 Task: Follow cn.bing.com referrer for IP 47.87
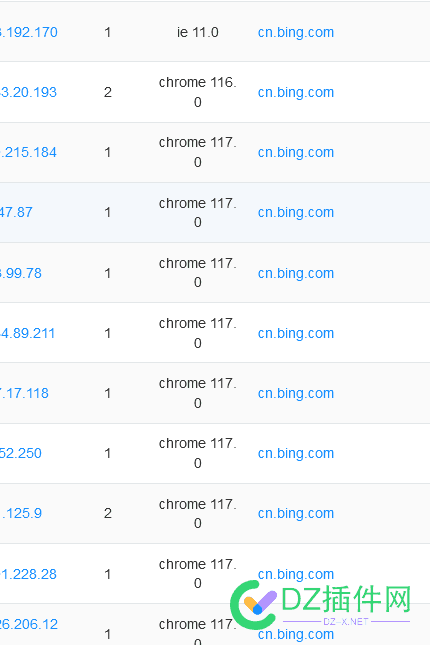tap(296, 213)
